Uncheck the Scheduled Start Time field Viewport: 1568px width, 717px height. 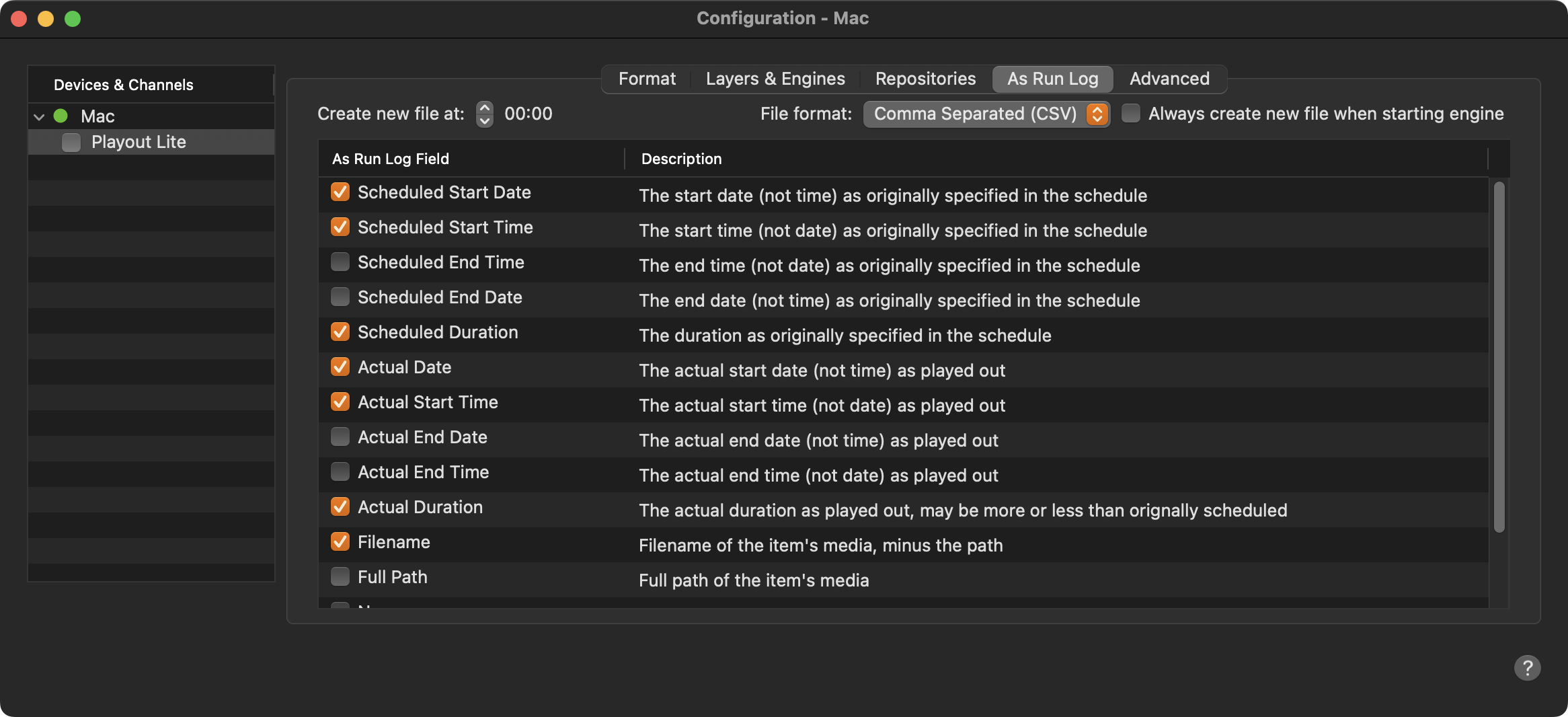(x=340, y=227)
